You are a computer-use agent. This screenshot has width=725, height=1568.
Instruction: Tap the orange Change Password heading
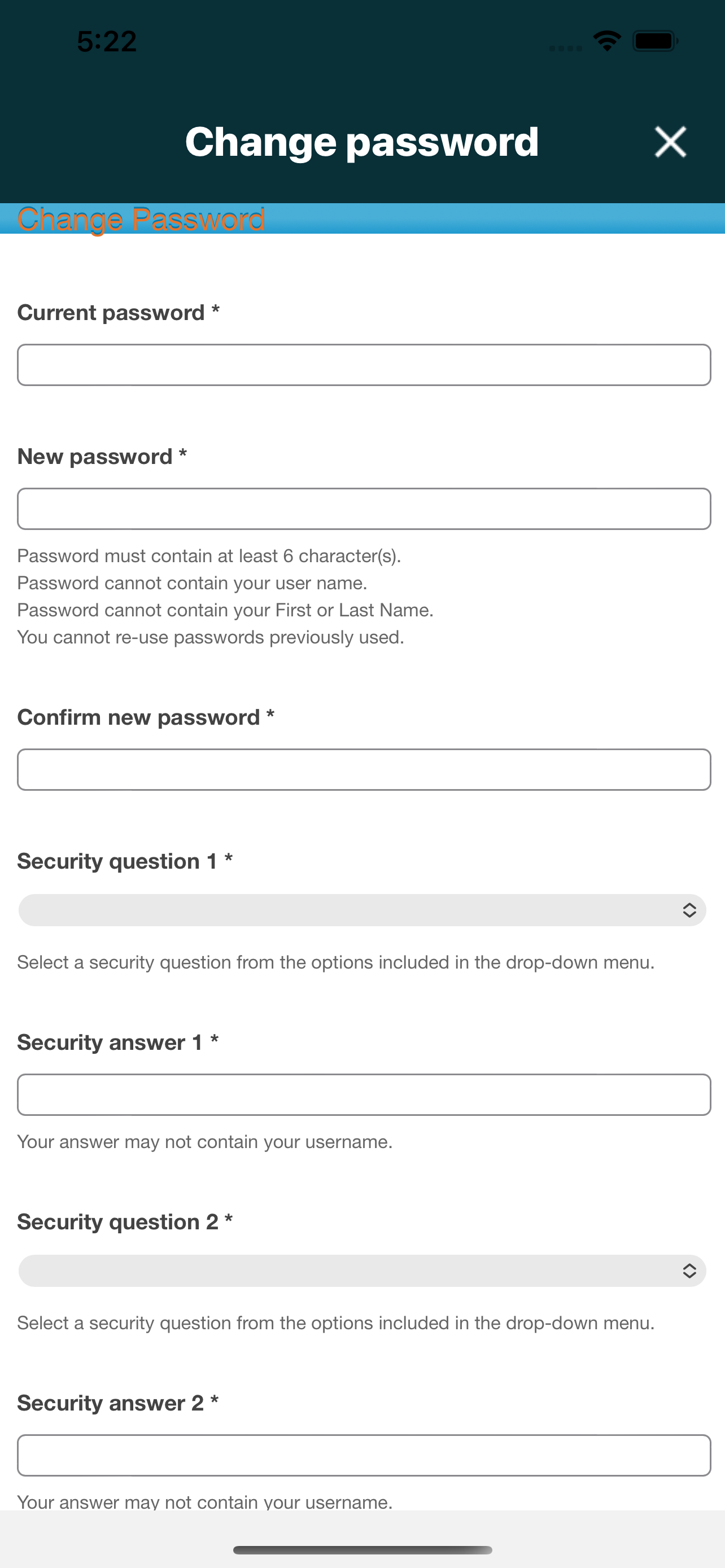[x=141, y=219]
